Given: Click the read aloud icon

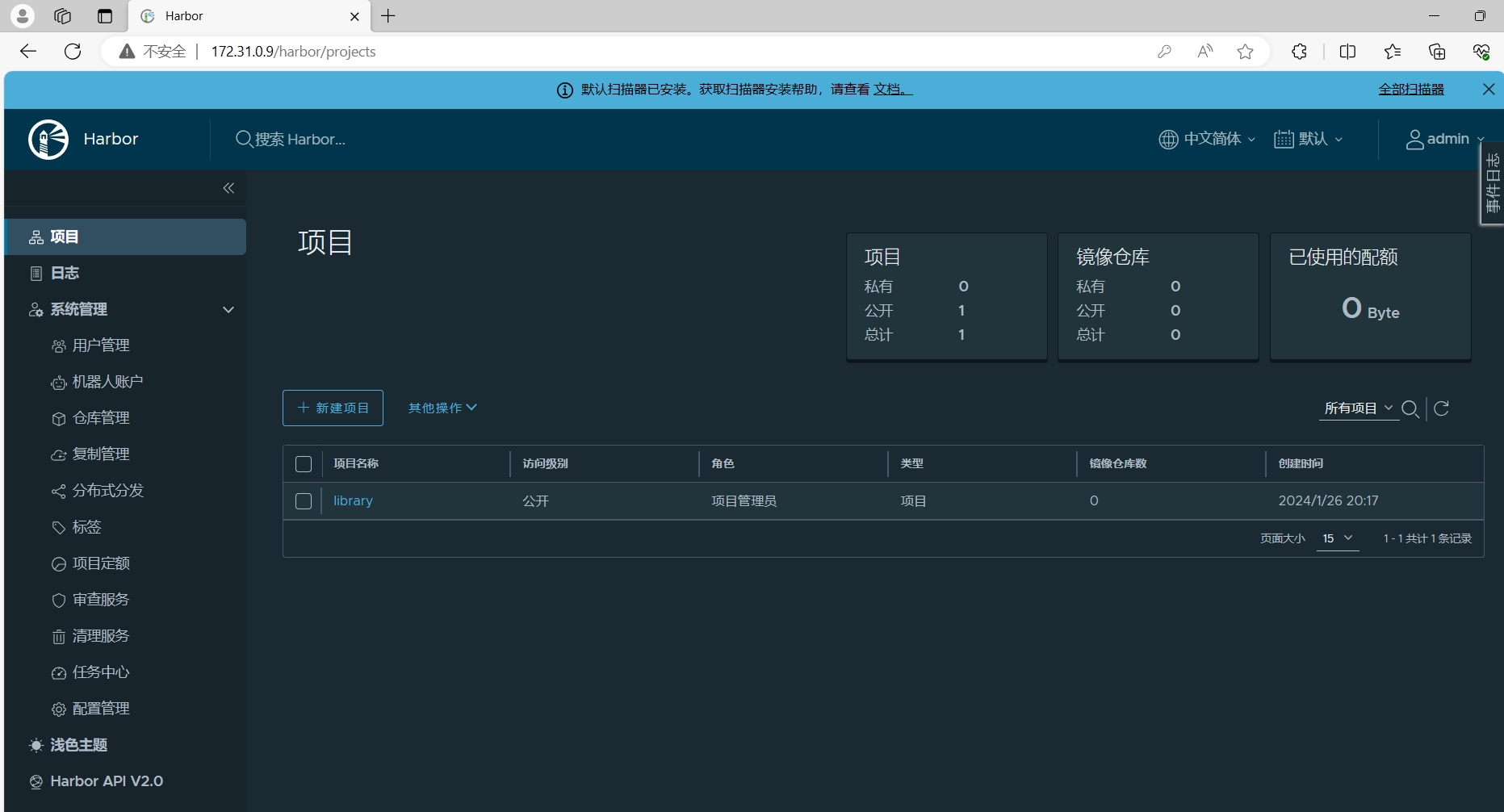Looking at the screenshot, I should (1205, 52).
